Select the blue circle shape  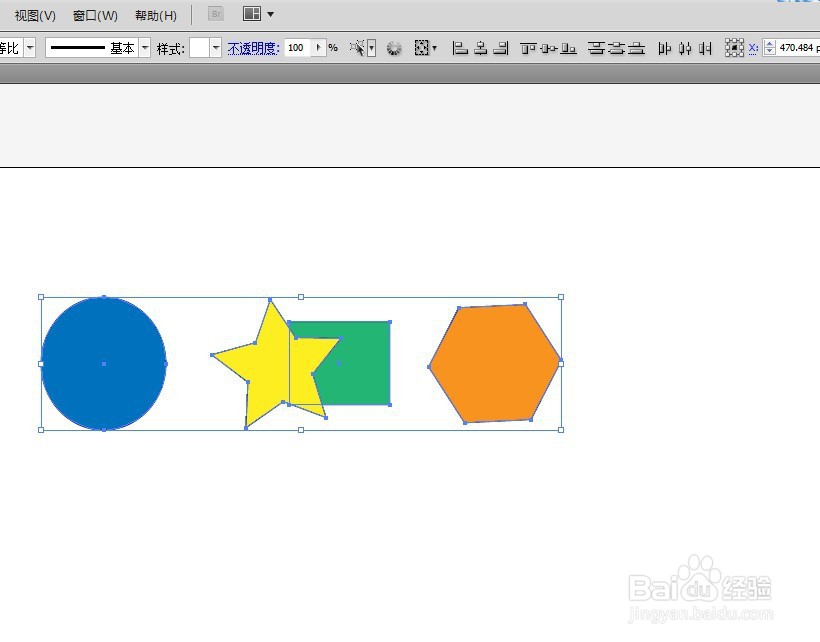point(104,363)
